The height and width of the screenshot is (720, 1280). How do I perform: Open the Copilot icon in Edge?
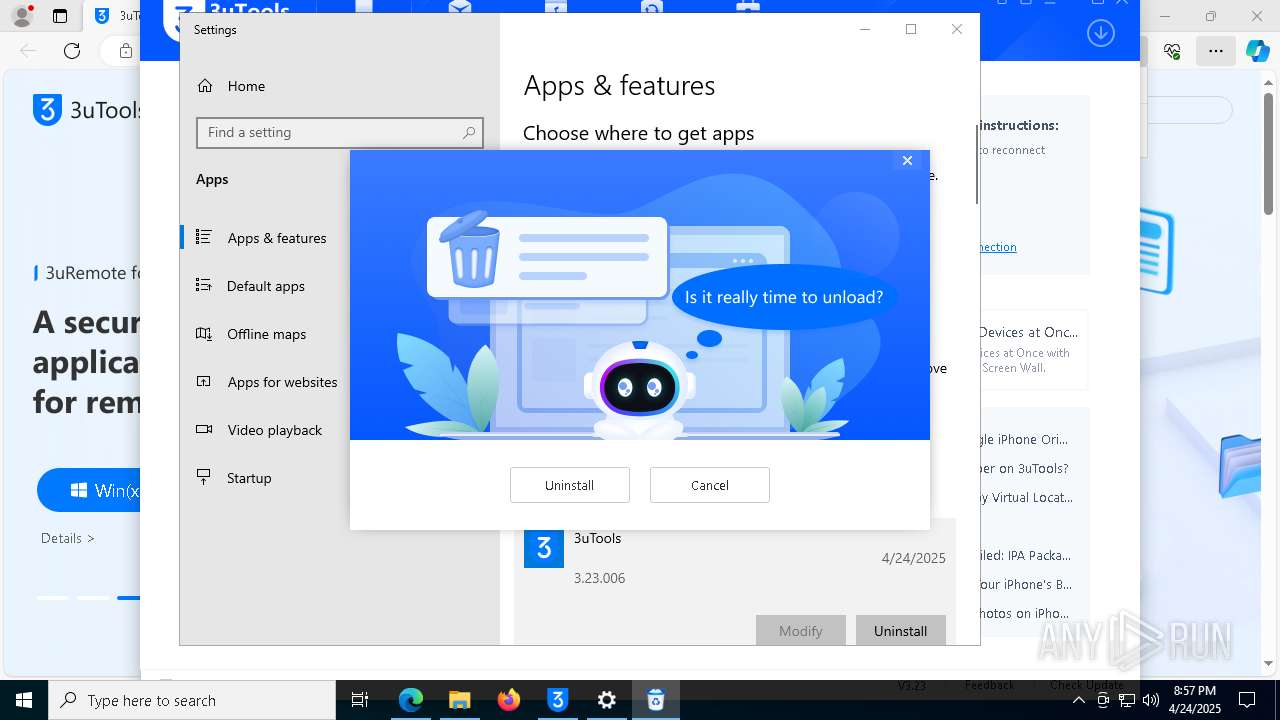pos(1257,51)
